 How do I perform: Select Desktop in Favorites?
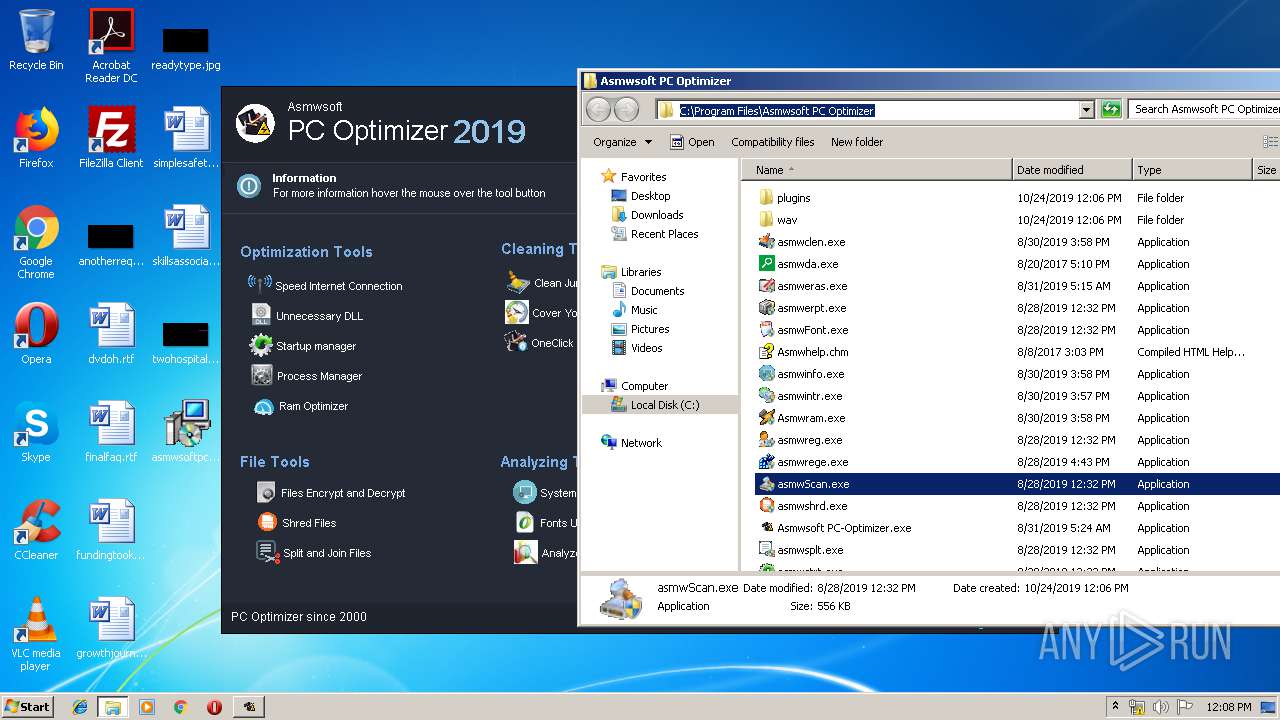(650, 196)
